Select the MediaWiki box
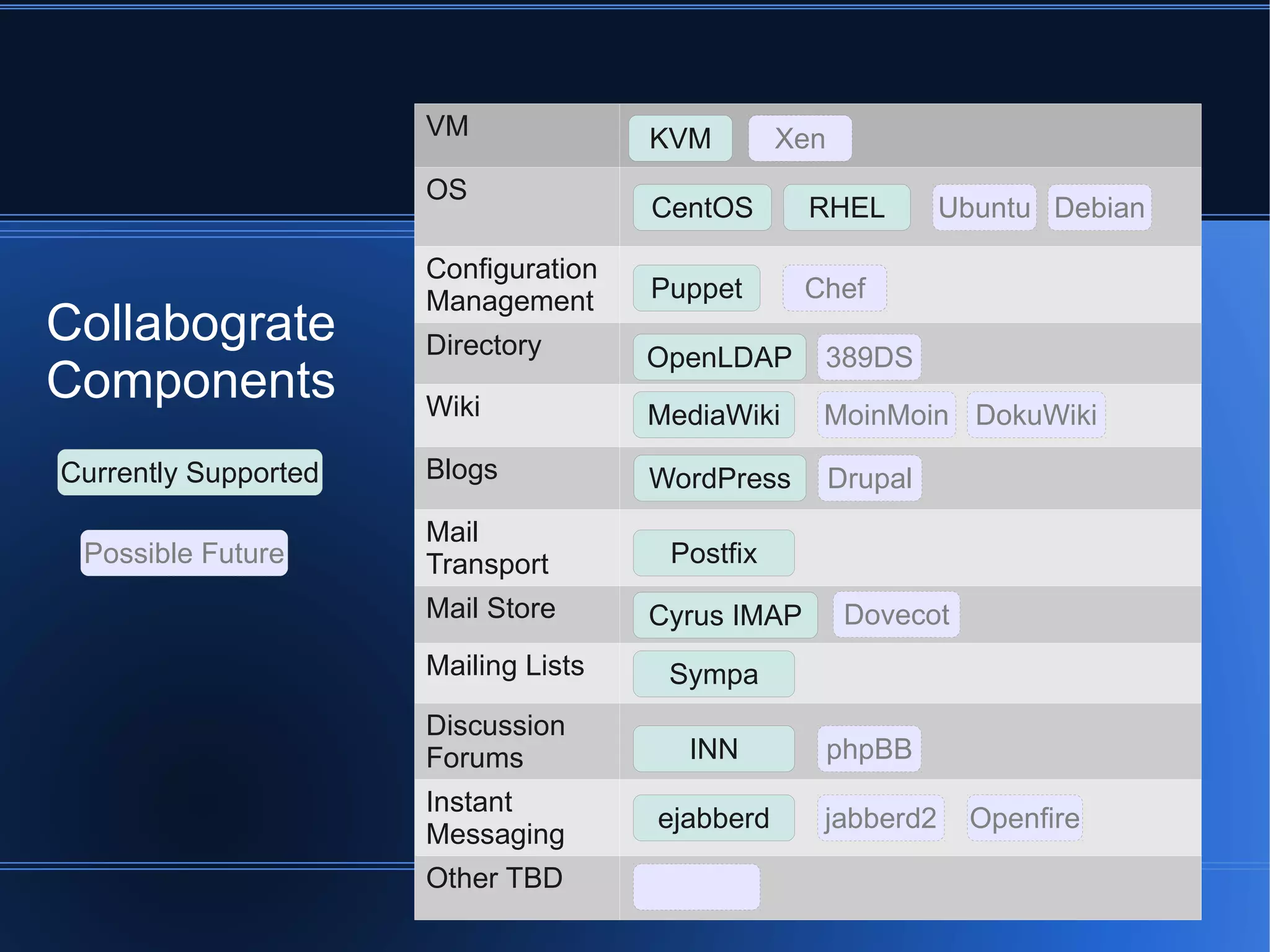This screenshot has height=952, width=1270. [714, 415]
